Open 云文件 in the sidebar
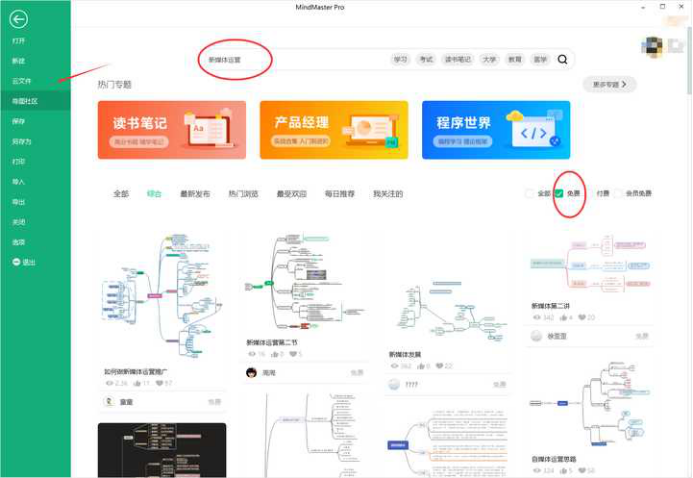This screenshot has width=693, height=478. [22, 81]
